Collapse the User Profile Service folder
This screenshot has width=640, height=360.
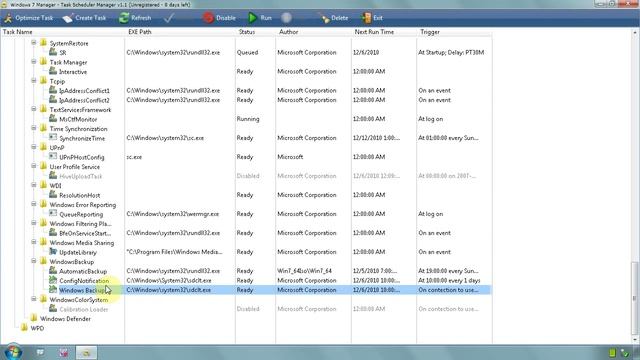click(34, 166)
